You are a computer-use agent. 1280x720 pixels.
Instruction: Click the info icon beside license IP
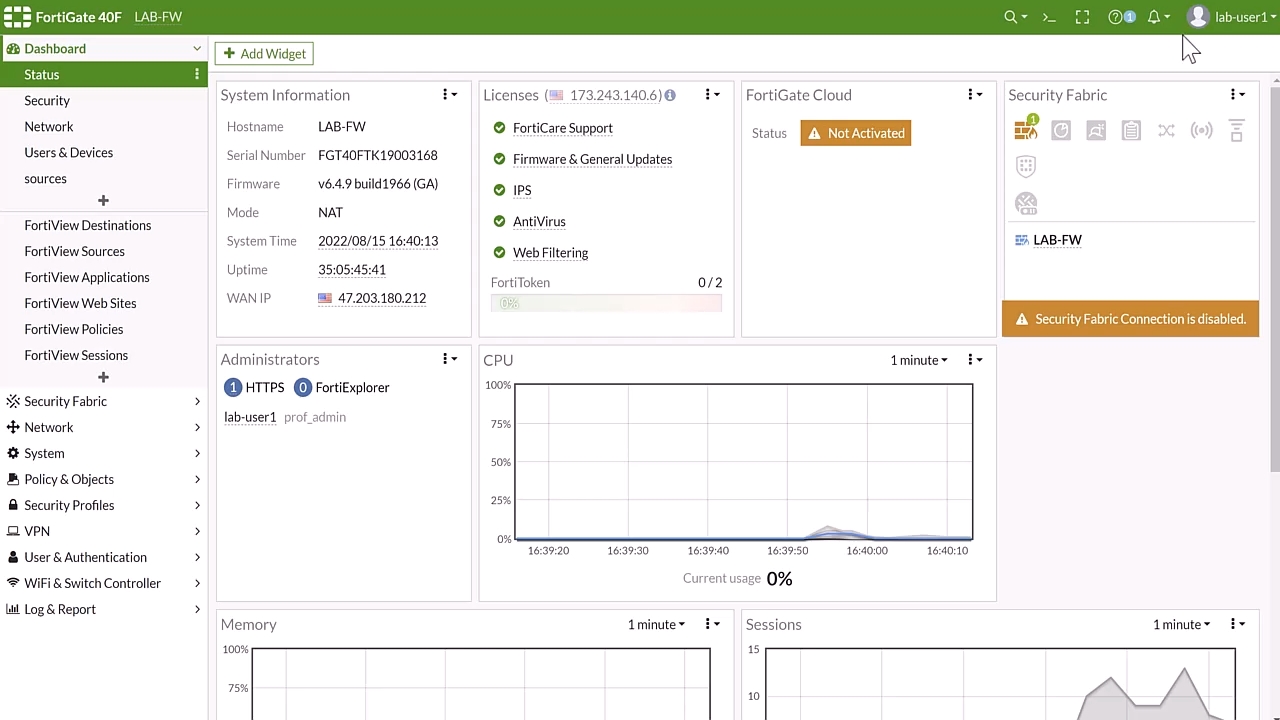[670, 95]
